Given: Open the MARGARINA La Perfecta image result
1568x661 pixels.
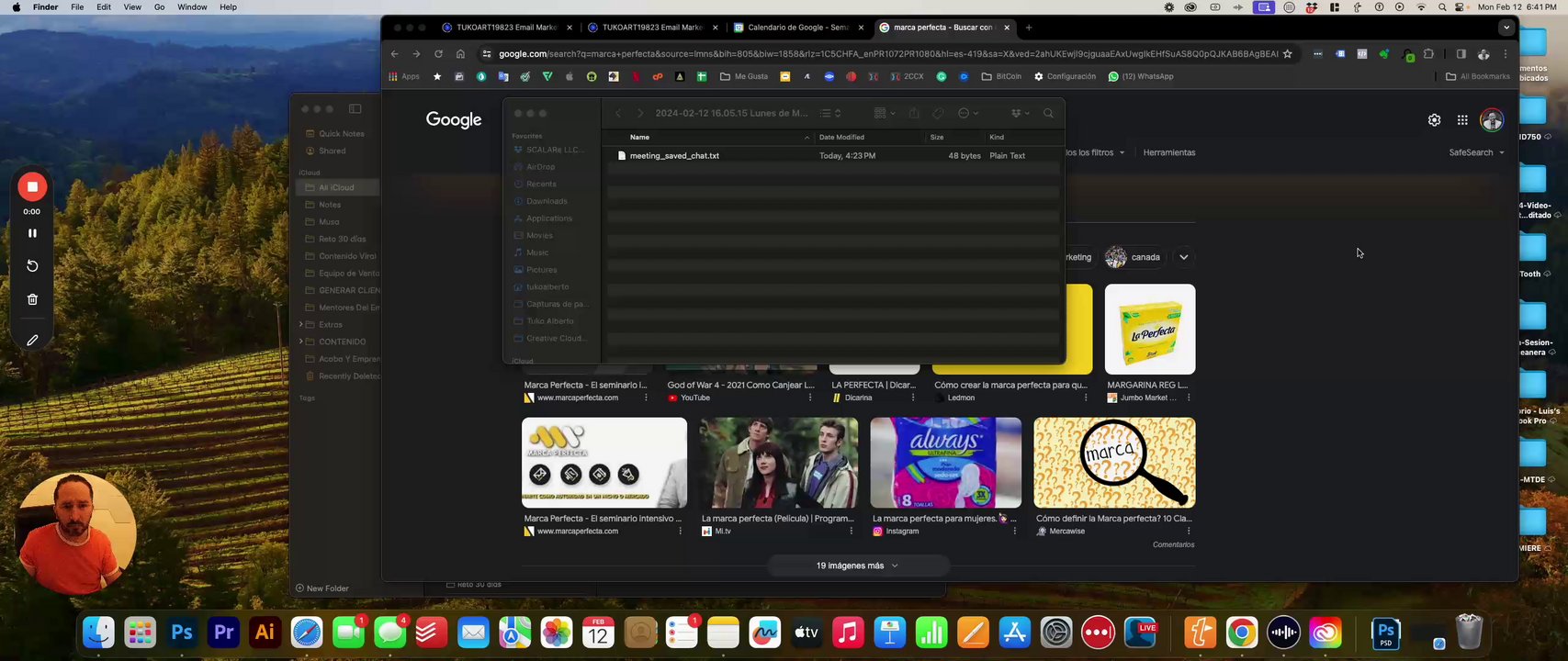Looking at the screenshot, I should (1150, 329).
